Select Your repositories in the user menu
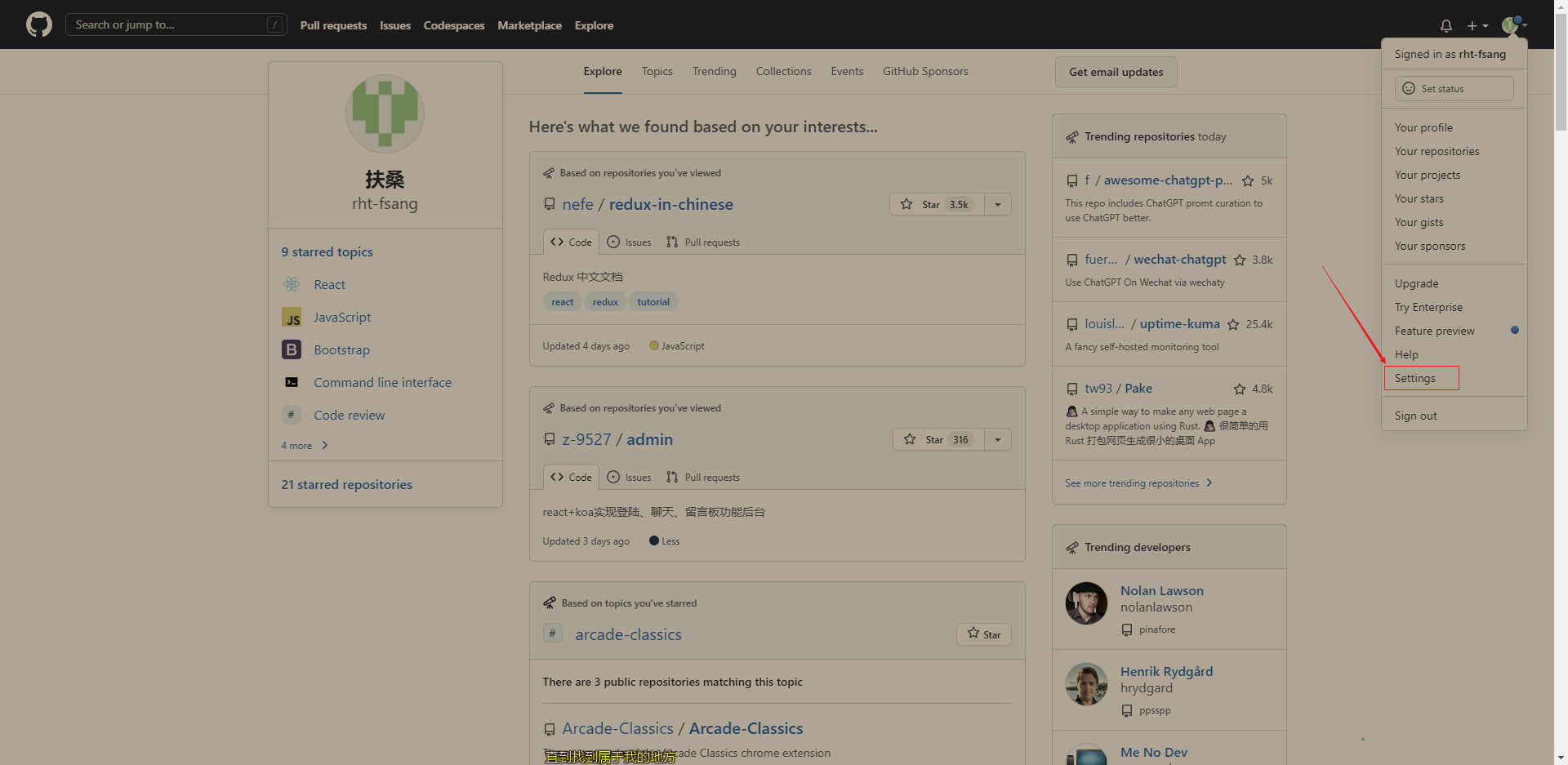The image size is (1568, 765). coord(1454,151)
